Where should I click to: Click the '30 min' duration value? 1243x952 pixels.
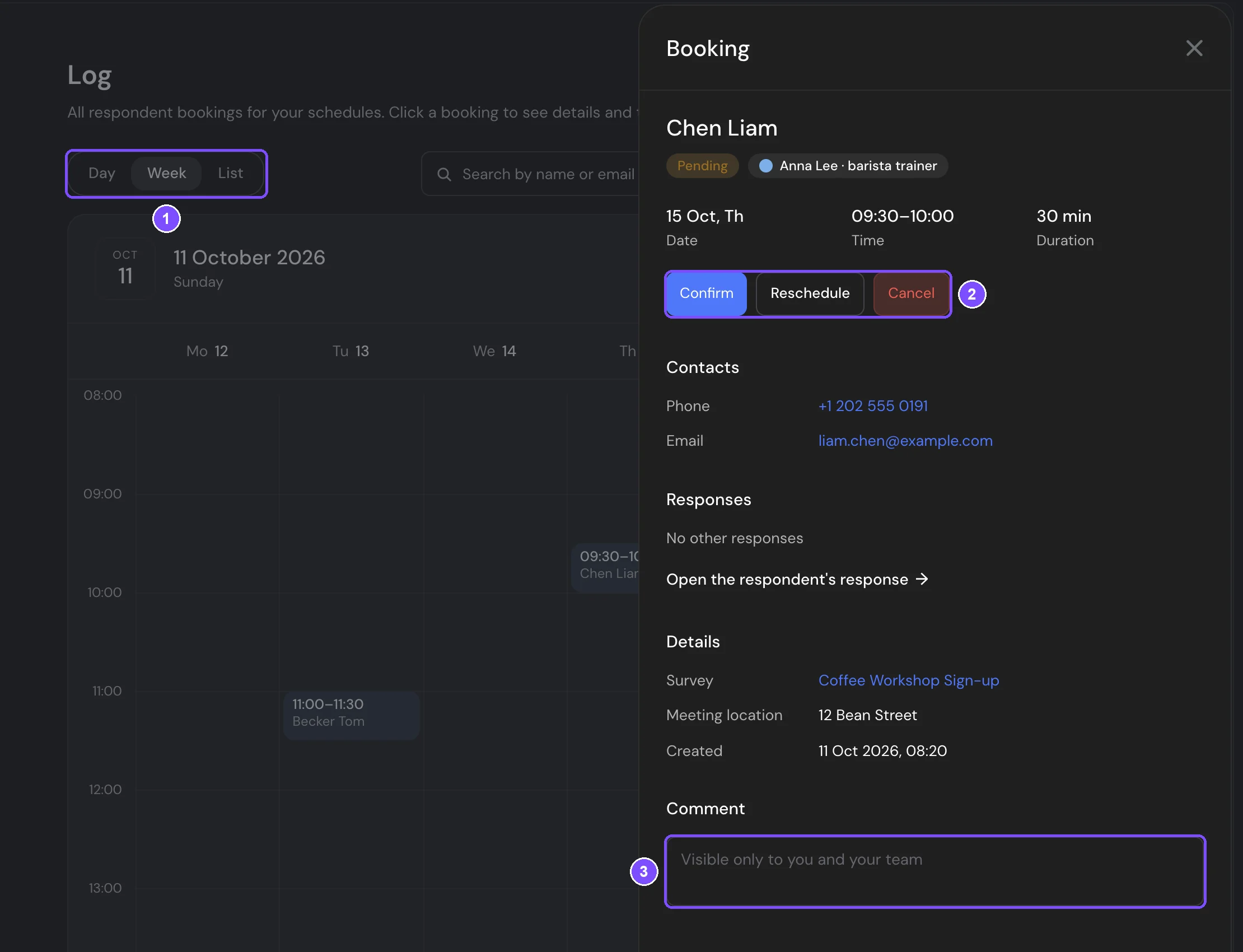point(1063,216)
